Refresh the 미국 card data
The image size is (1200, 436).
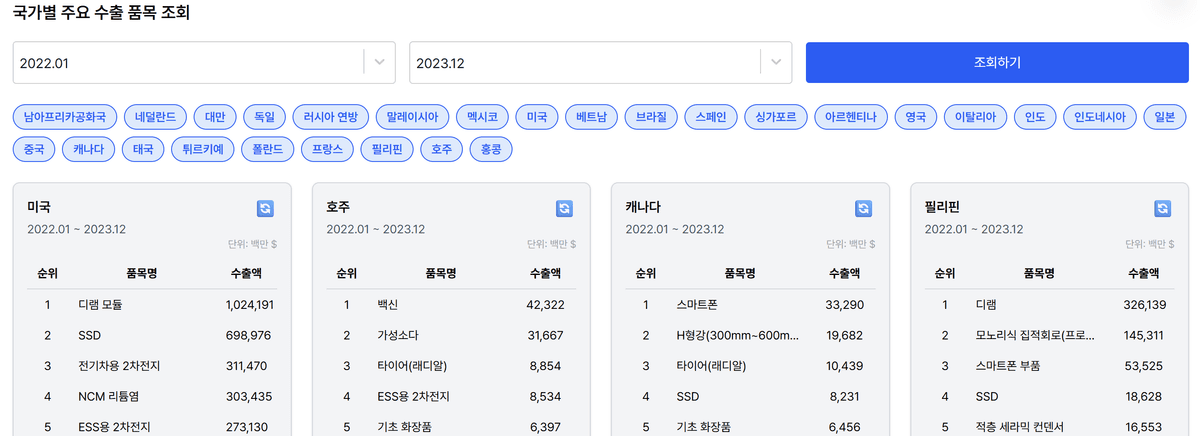265,208
